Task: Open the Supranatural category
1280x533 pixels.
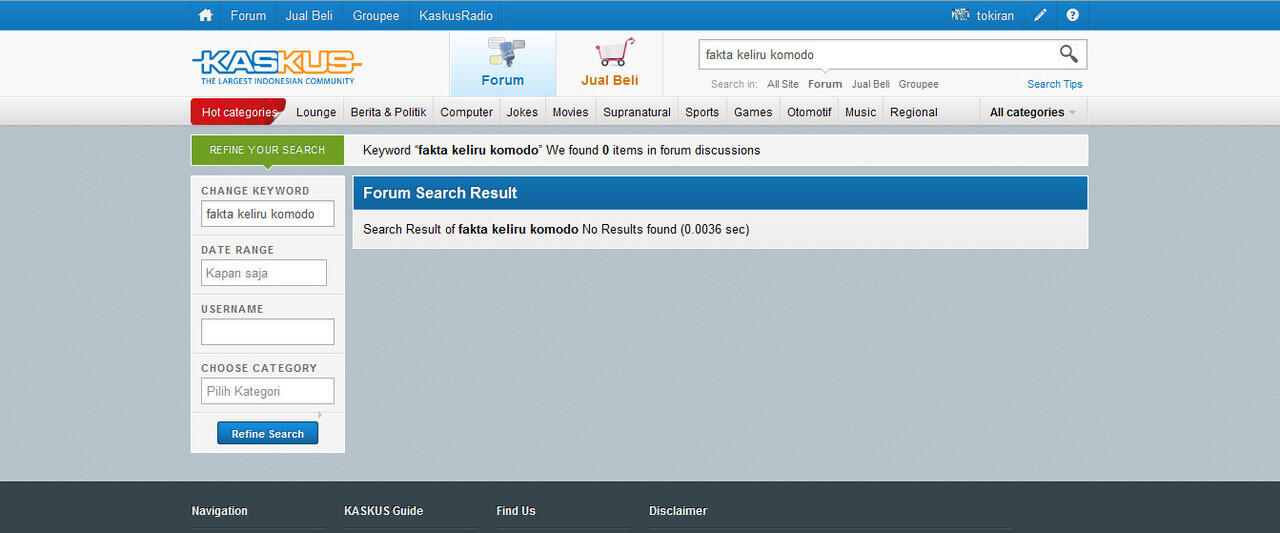Action: point(637,112)
